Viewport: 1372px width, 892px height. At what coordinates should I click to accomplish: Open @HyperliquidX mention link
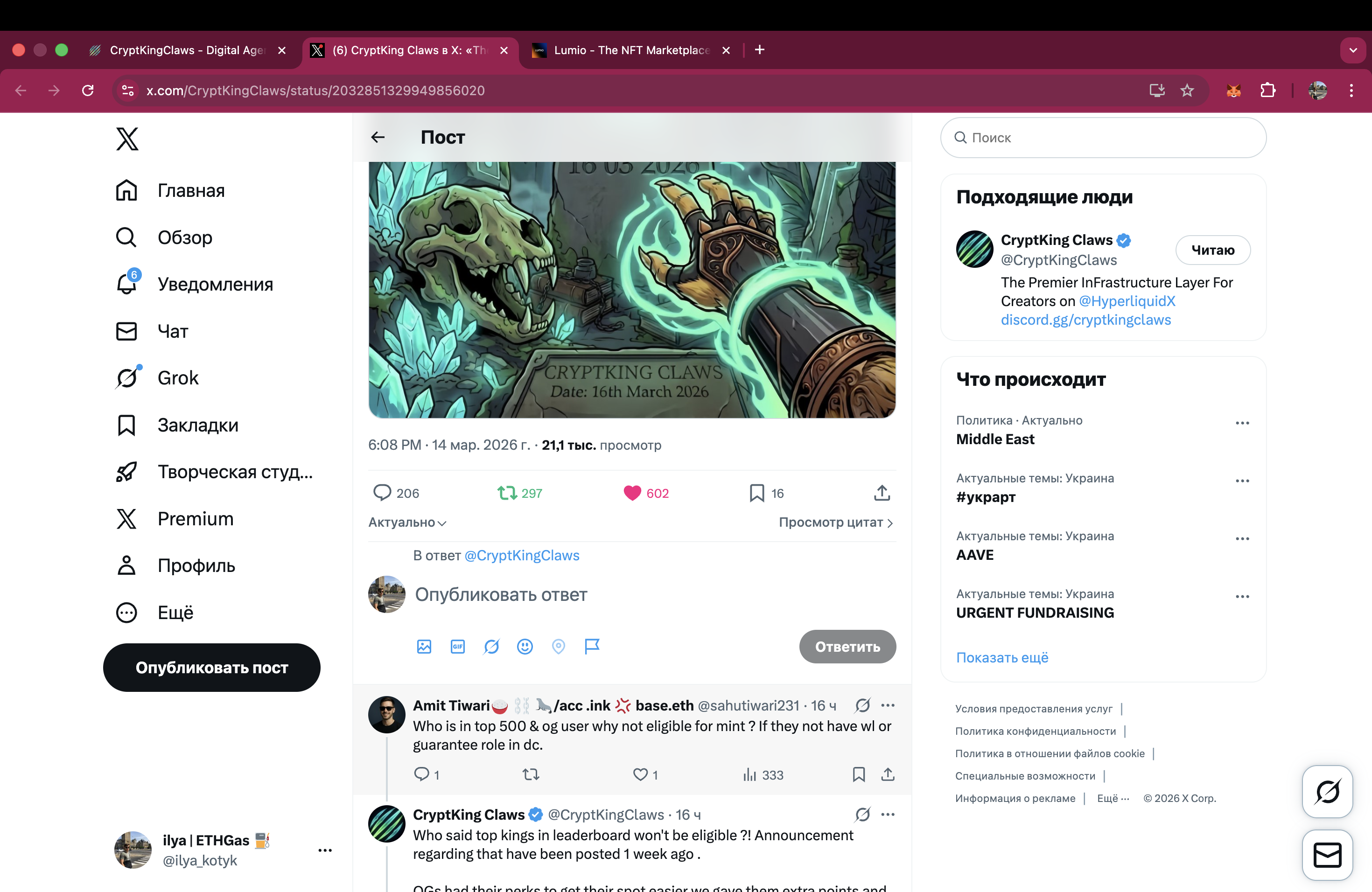pyautogui.click(x=1127, y=301)
